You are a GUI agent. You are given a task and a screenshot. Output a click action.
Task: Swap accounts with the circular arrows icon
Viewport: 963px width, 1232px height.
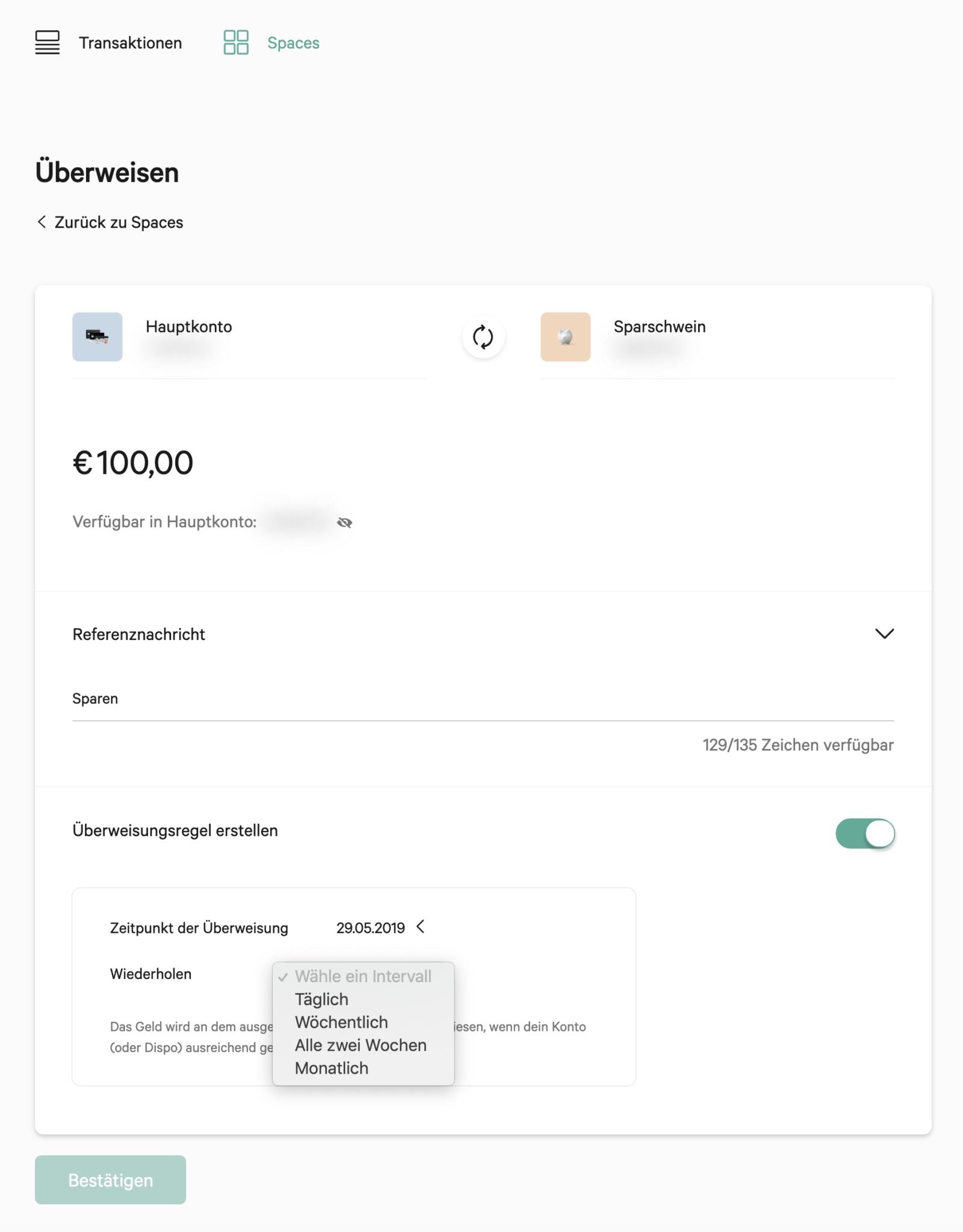coord(483,337)
